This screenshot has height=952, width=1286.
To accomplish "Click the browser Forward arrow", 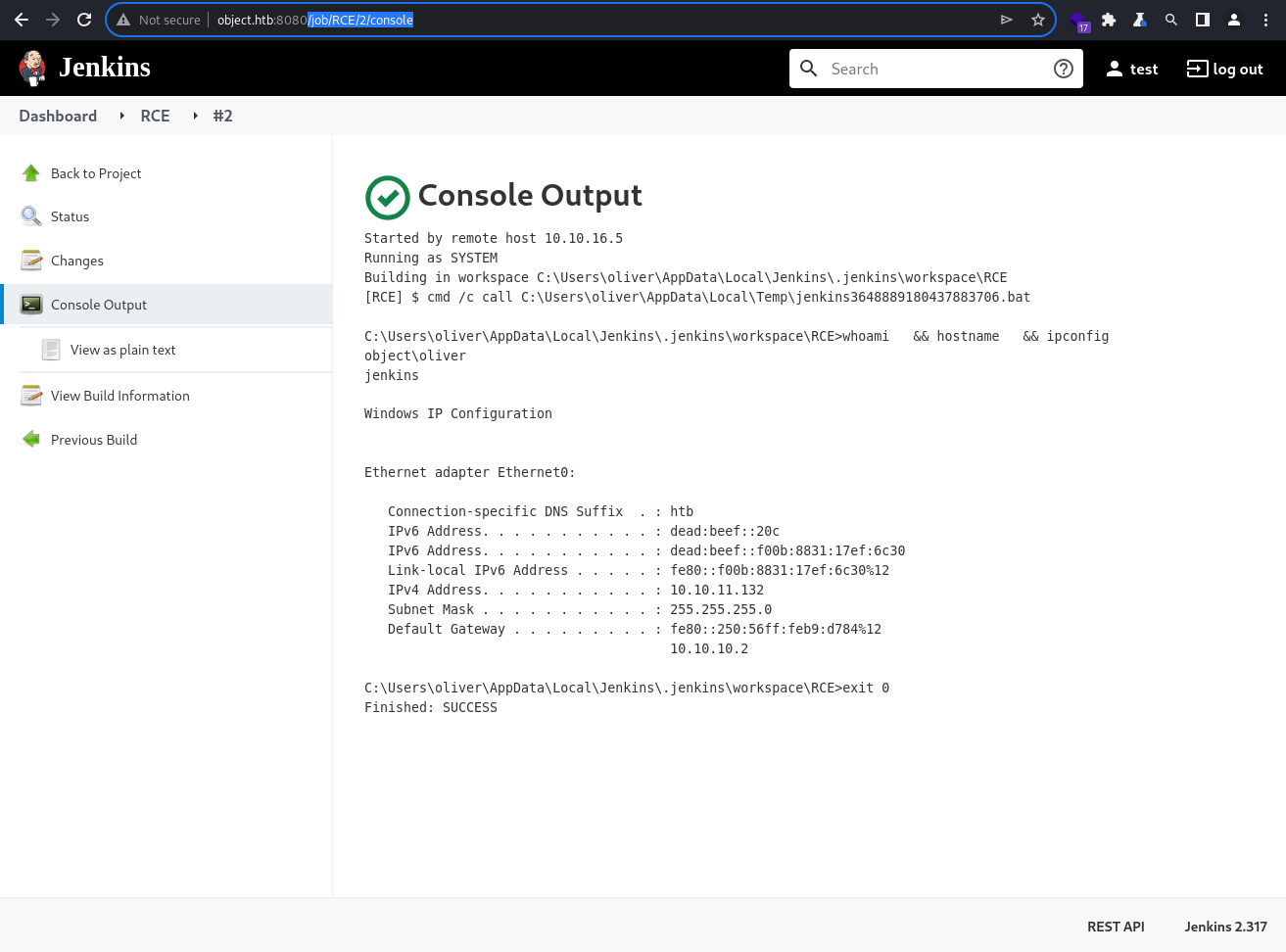I will tap(53, 20).
